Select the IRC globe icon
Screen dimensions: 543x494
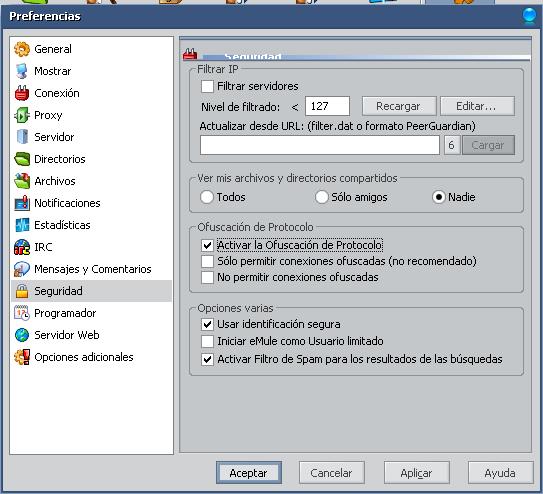pos(22,247)
